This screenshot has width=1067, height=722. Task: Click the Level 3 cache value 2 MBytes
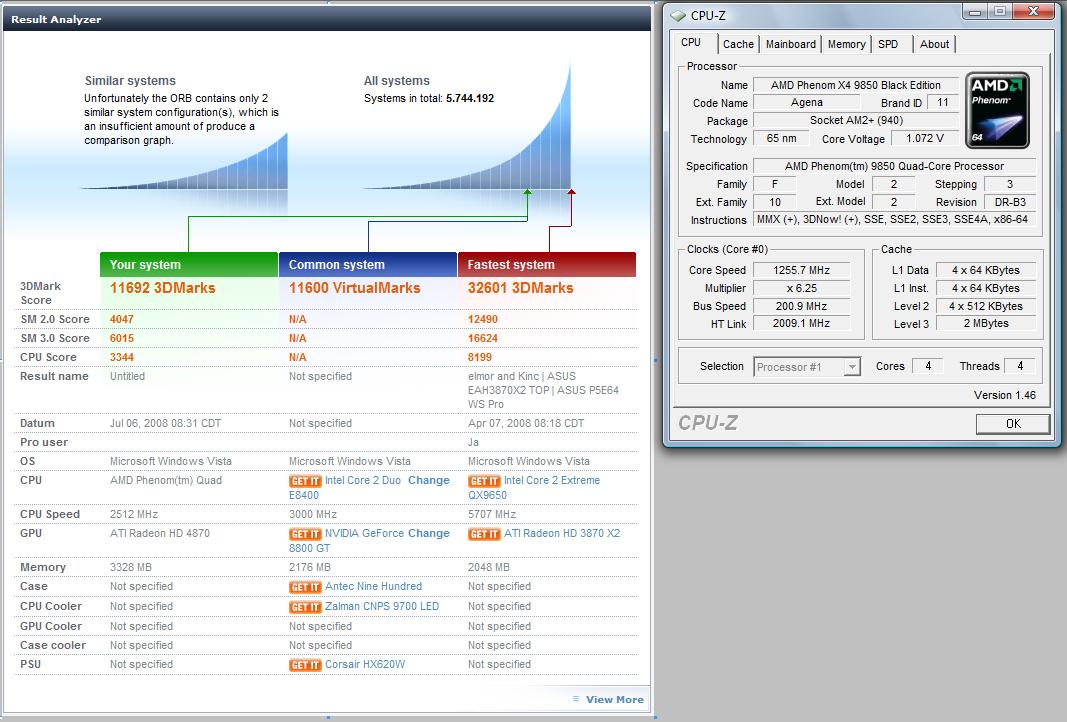pyautogui.click(x=985, y=324)
